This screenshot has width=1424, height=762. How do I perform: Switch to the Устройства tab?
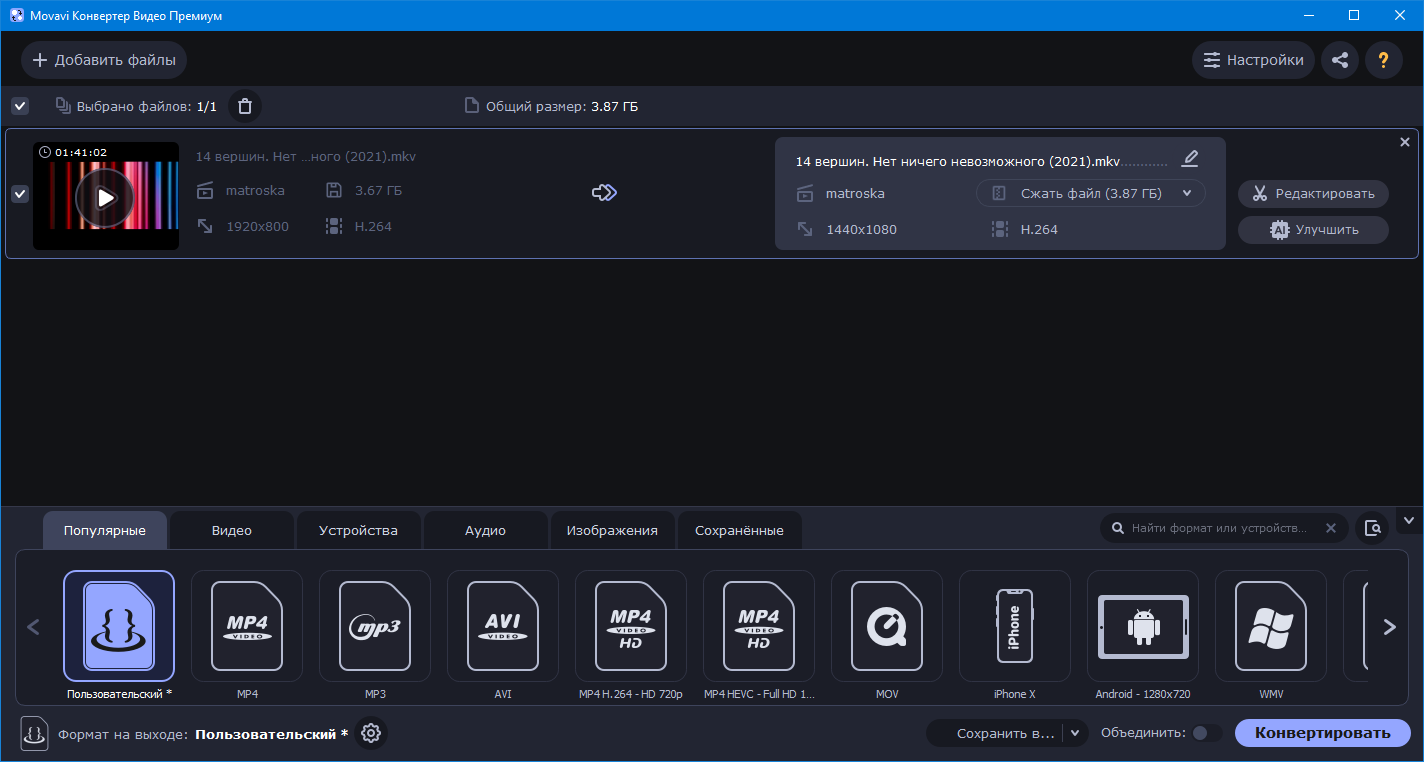click(358, 530)
